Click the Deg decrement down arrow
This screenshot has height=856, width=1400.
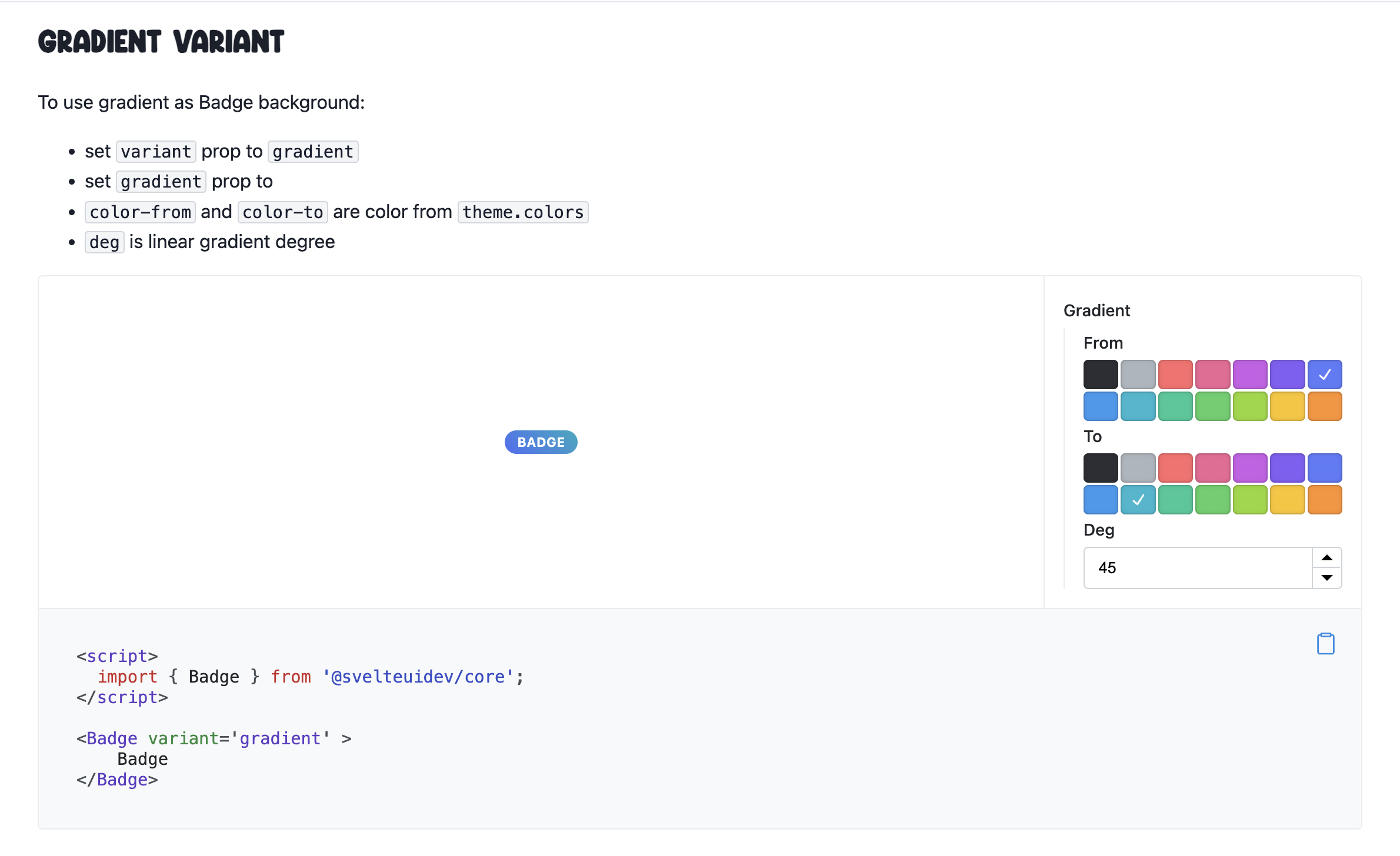click(1327, 579)
